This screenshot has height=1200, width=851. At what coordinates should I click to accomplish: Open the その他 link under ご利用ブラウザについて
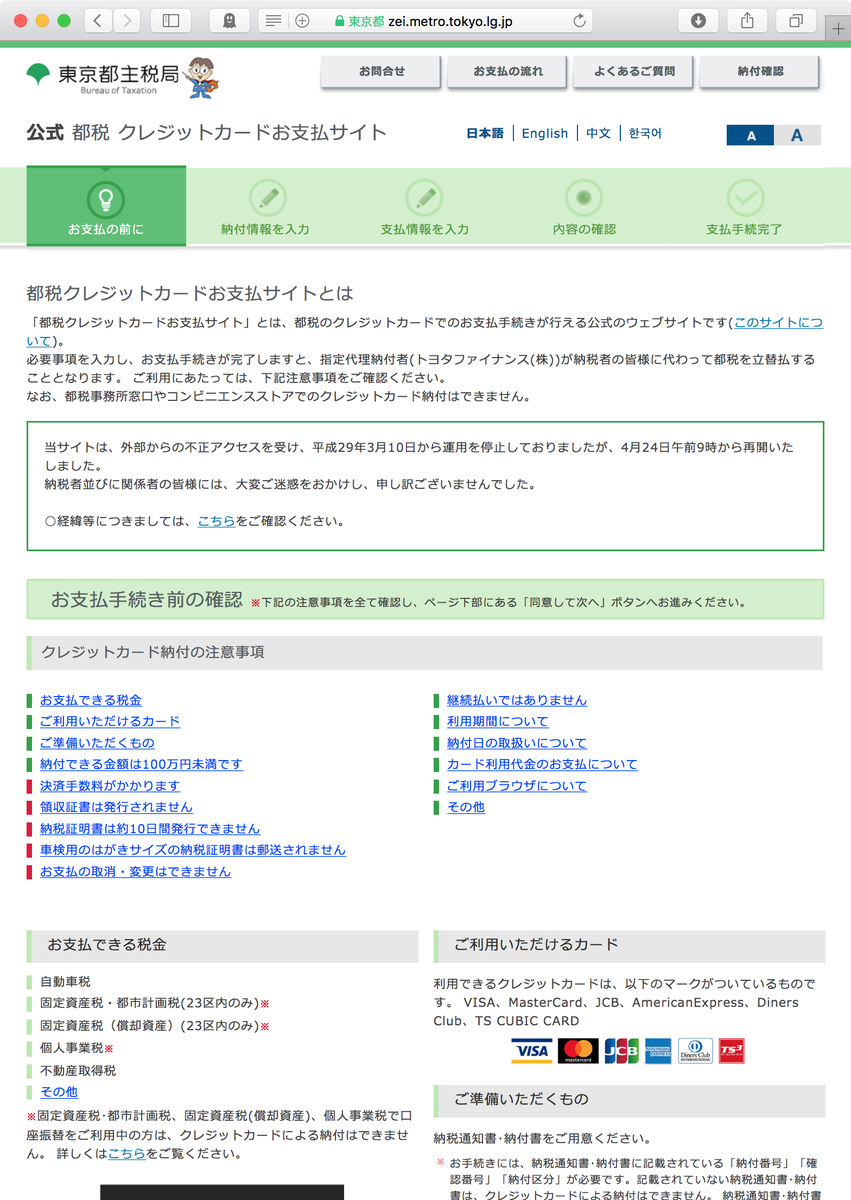point(466,807)
